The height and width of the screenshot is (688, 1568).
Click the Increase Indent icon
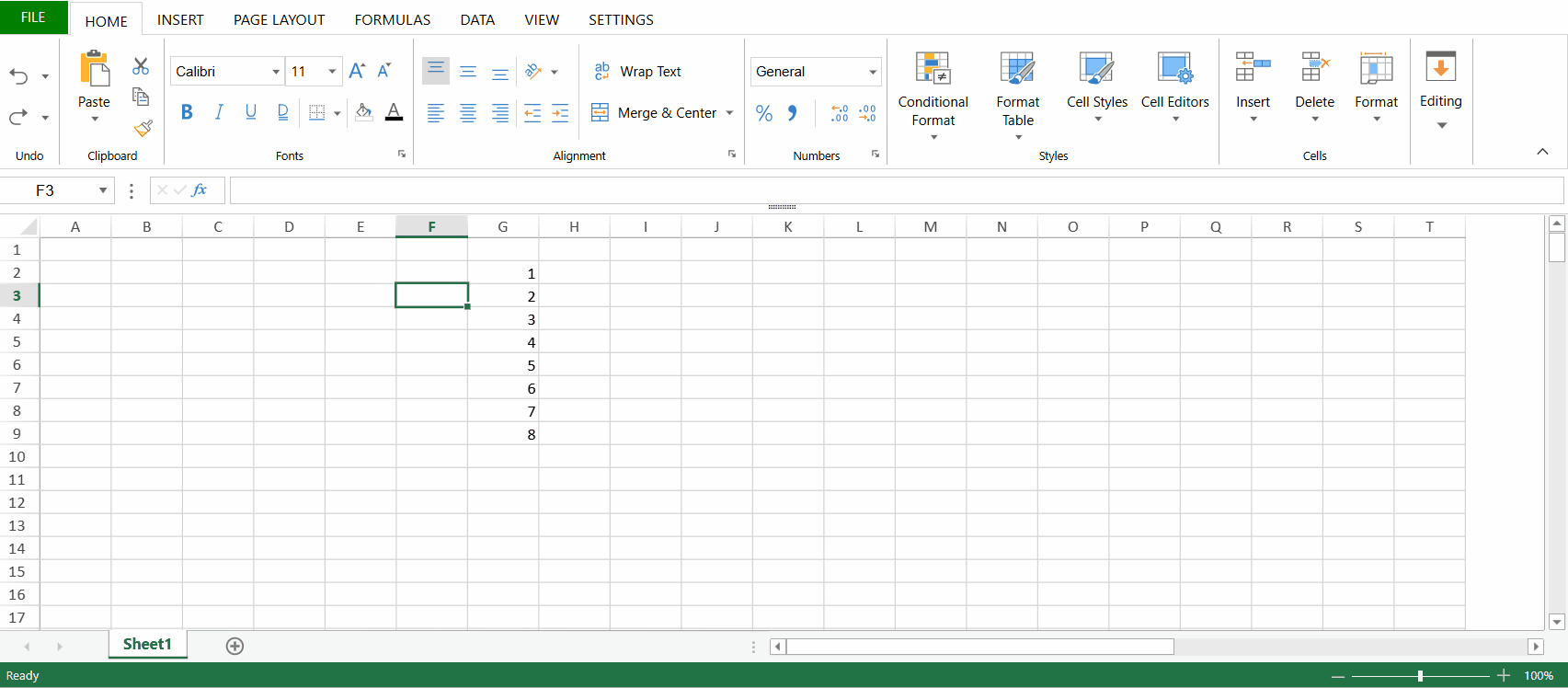560,113
